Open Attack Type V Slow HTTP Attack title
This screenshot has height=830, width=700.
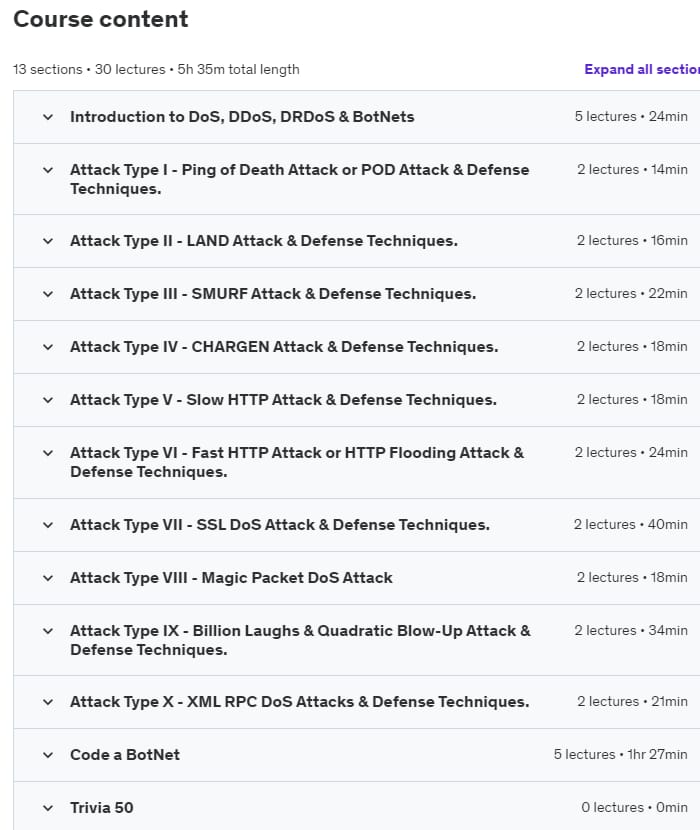(283, 400)
